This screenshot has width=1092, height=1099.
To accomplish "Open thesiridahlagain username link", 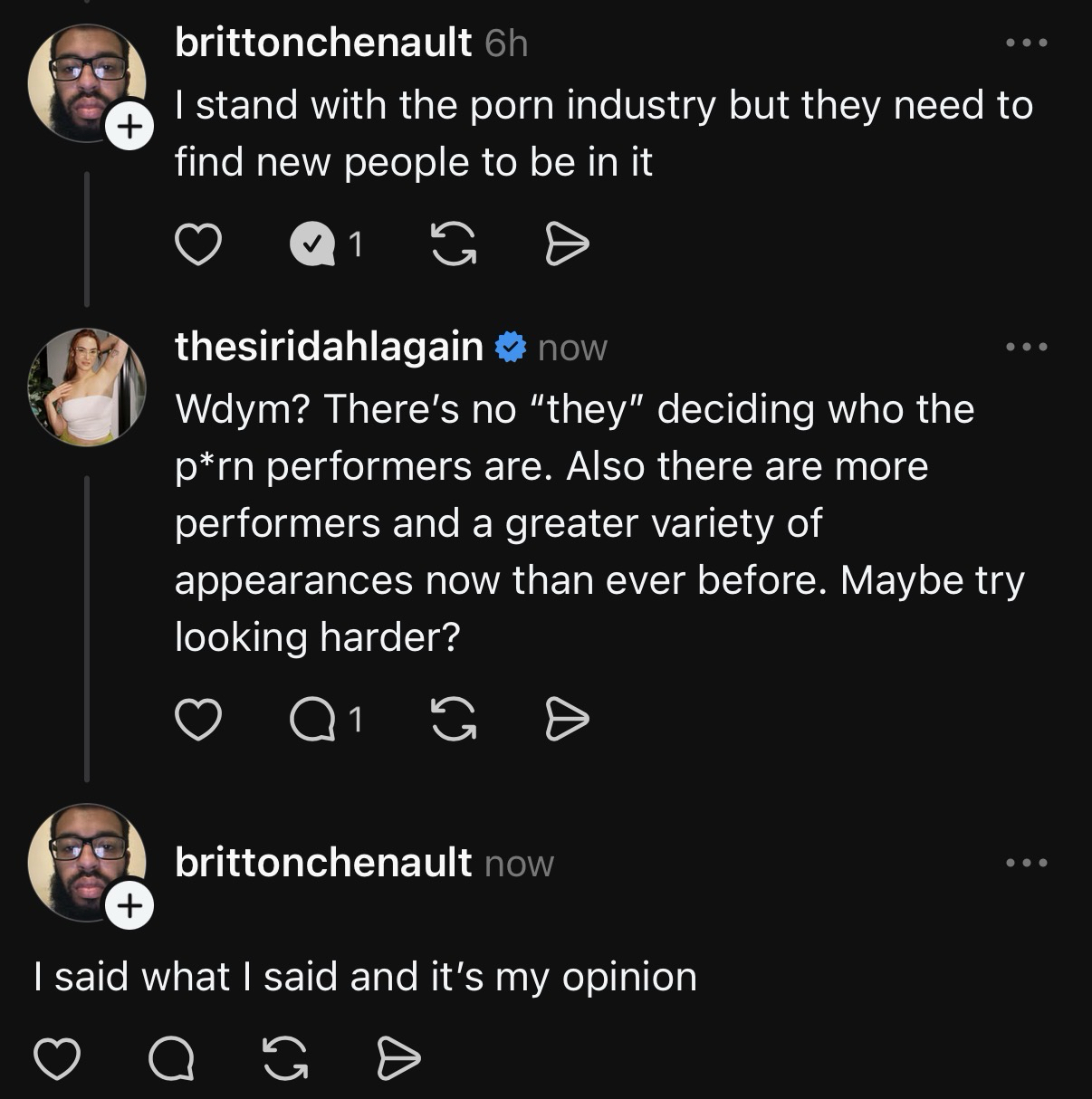I will click(328, 347).
